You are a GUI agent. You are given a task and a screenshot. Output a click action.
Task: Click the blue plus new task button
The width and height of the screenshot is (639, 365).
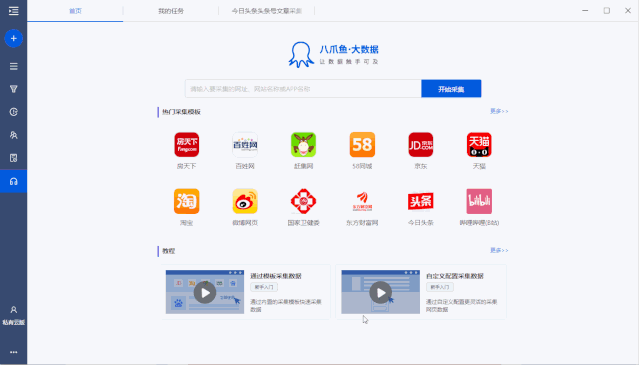(13, 38)
